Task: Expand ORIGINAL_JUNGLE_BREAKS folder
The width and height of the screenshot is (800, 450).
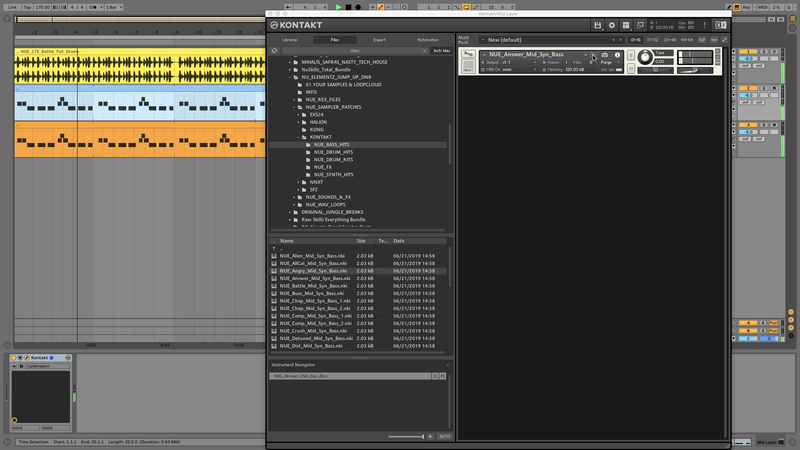Action: pyautogui.click(x=290, y=212)
